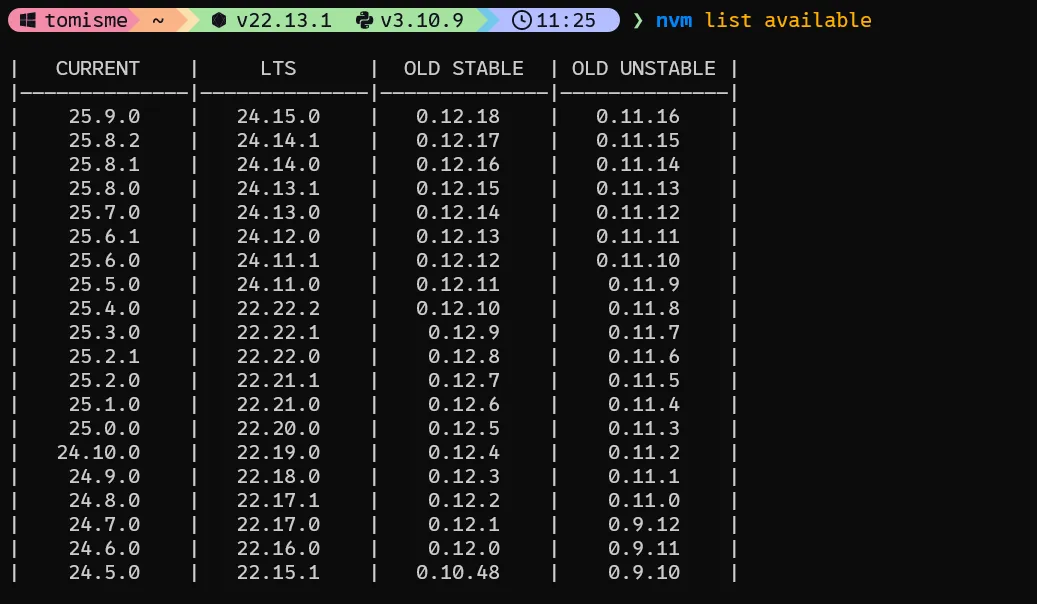Select version 0.12.10 in OLD STABLE
1037x604 pixels.
[458, 308]
